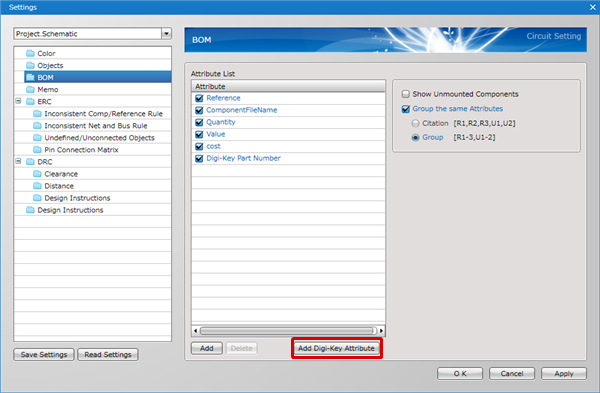Click the BOM folder icon in tree
The width and height of the screenshot is (600, 393).
tap(30, 77)
